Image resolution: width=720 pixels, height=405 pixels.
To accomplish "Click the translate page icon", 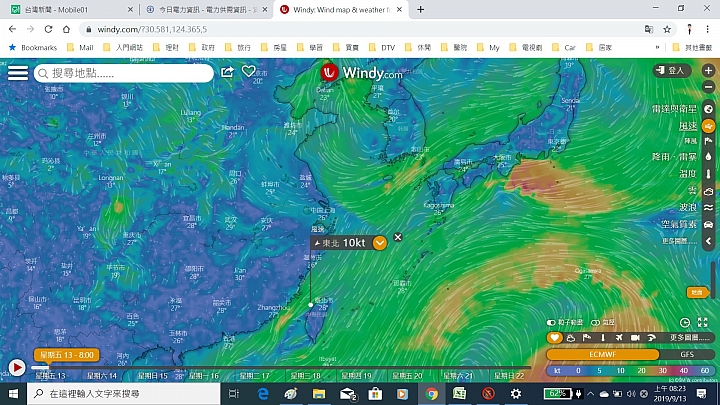I will pyautogui.click(x=649, y=29).
